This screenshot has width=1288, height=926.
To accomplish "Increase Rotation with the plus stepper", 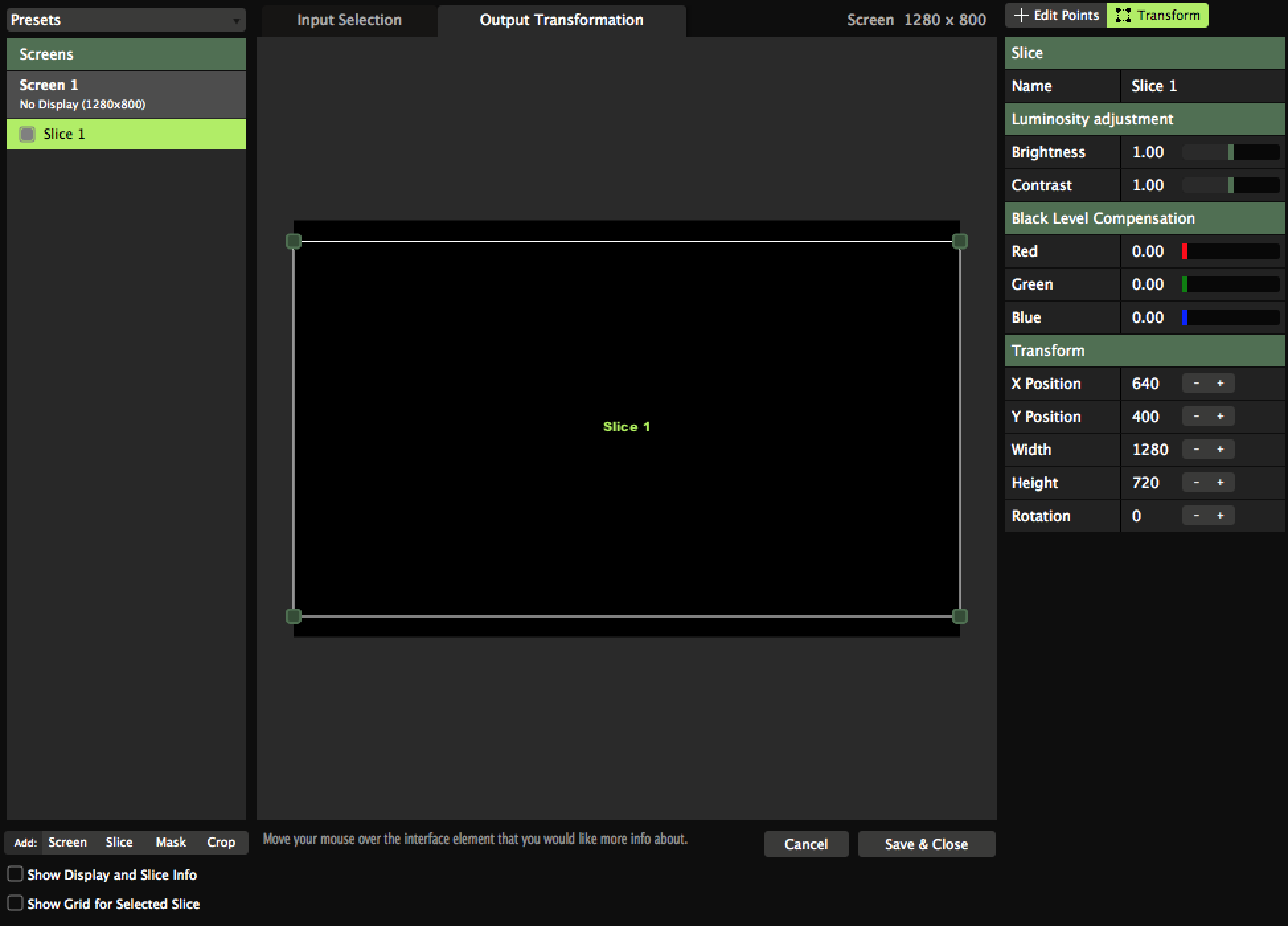I will pyautogui.click(x=1221, y=516).
